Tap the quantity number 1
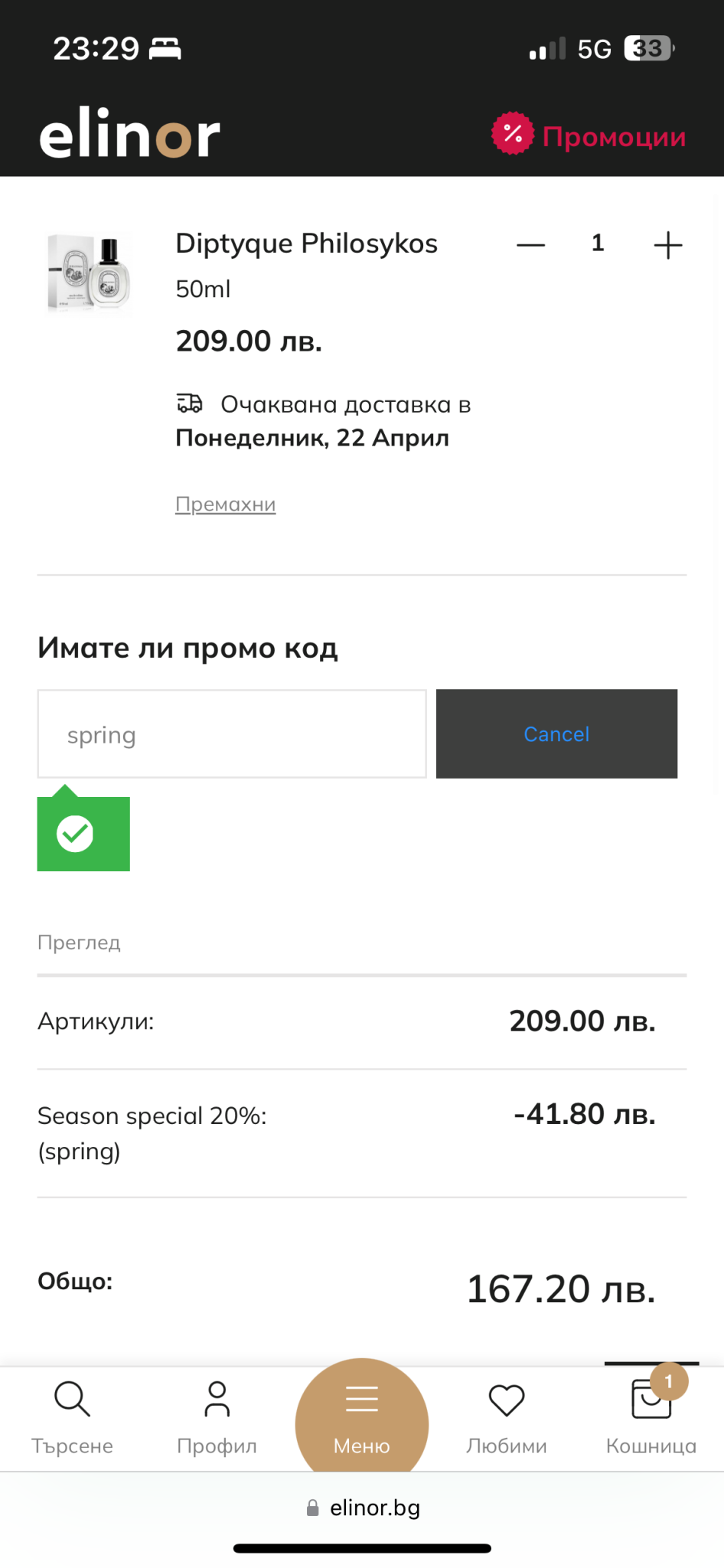This screenshot has height=1568, width=724. coord(598,243)
